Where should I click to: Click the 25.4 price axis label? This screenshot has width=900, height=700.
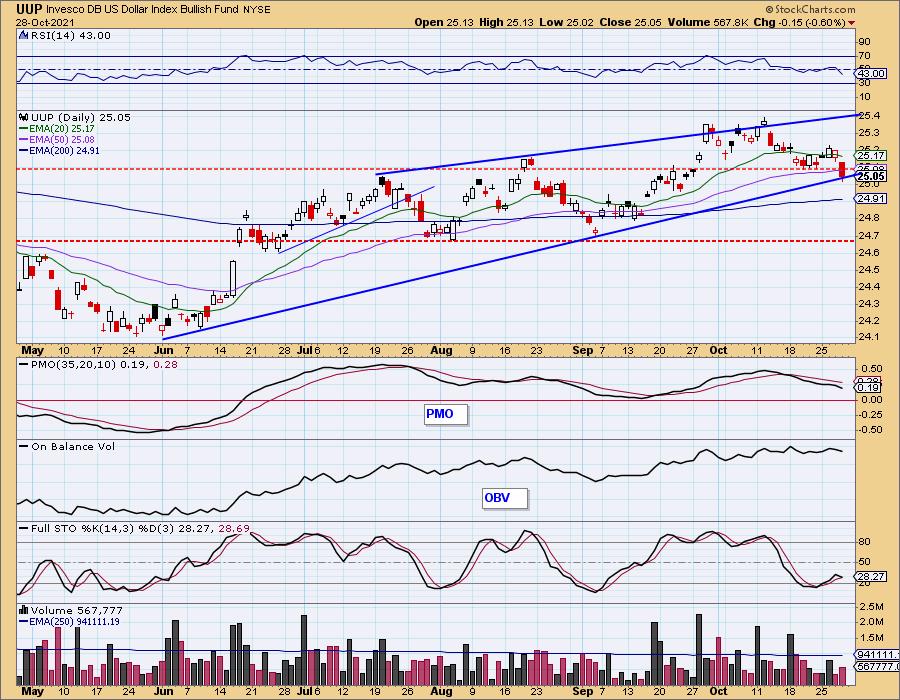tap(870, 116)
